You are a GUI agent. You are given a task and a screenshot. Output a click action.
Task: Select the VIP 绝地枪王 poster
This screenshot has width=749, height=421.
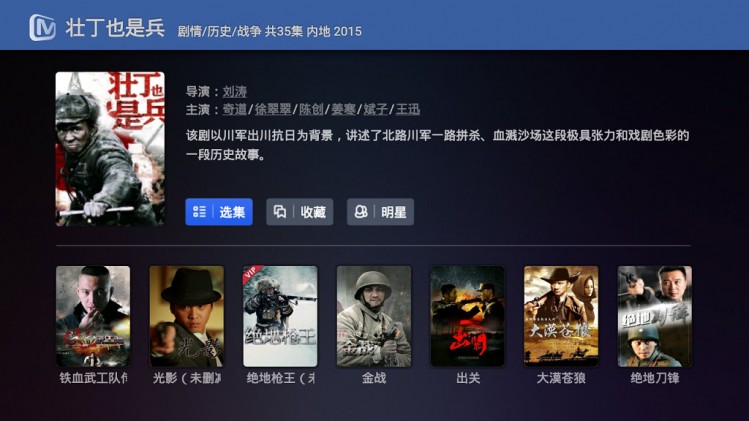click(280, 316)
